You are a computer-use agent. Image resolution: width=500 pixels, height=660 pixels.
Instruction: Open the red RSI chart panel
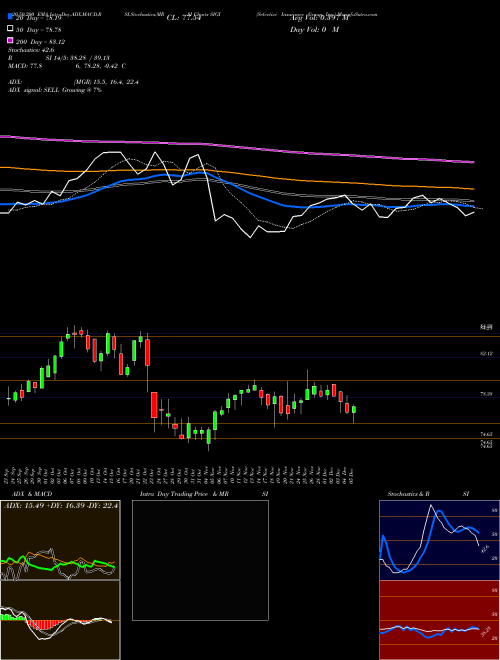439,620
